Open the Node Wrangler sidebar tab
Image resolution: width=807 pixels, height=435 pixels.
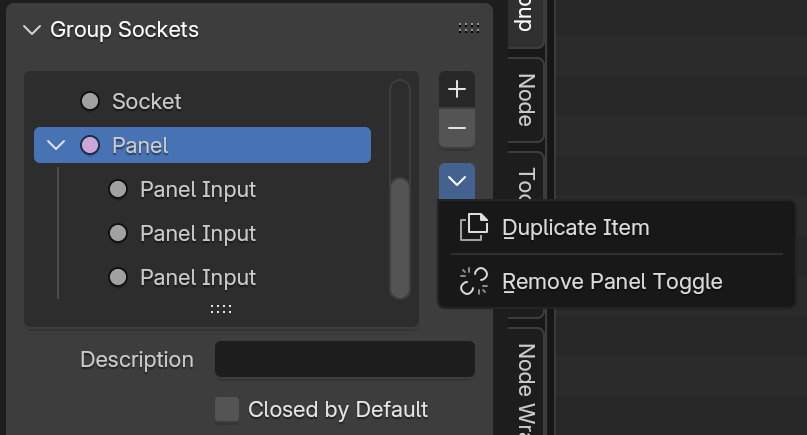coord(526,385)
